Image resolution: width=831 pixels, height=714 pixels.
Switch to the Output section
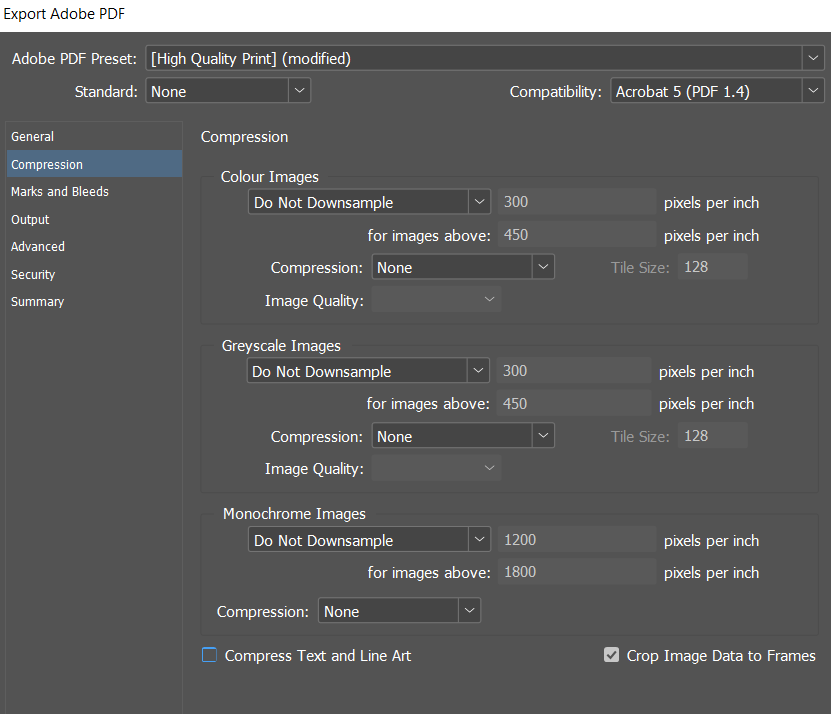(30, 219)
